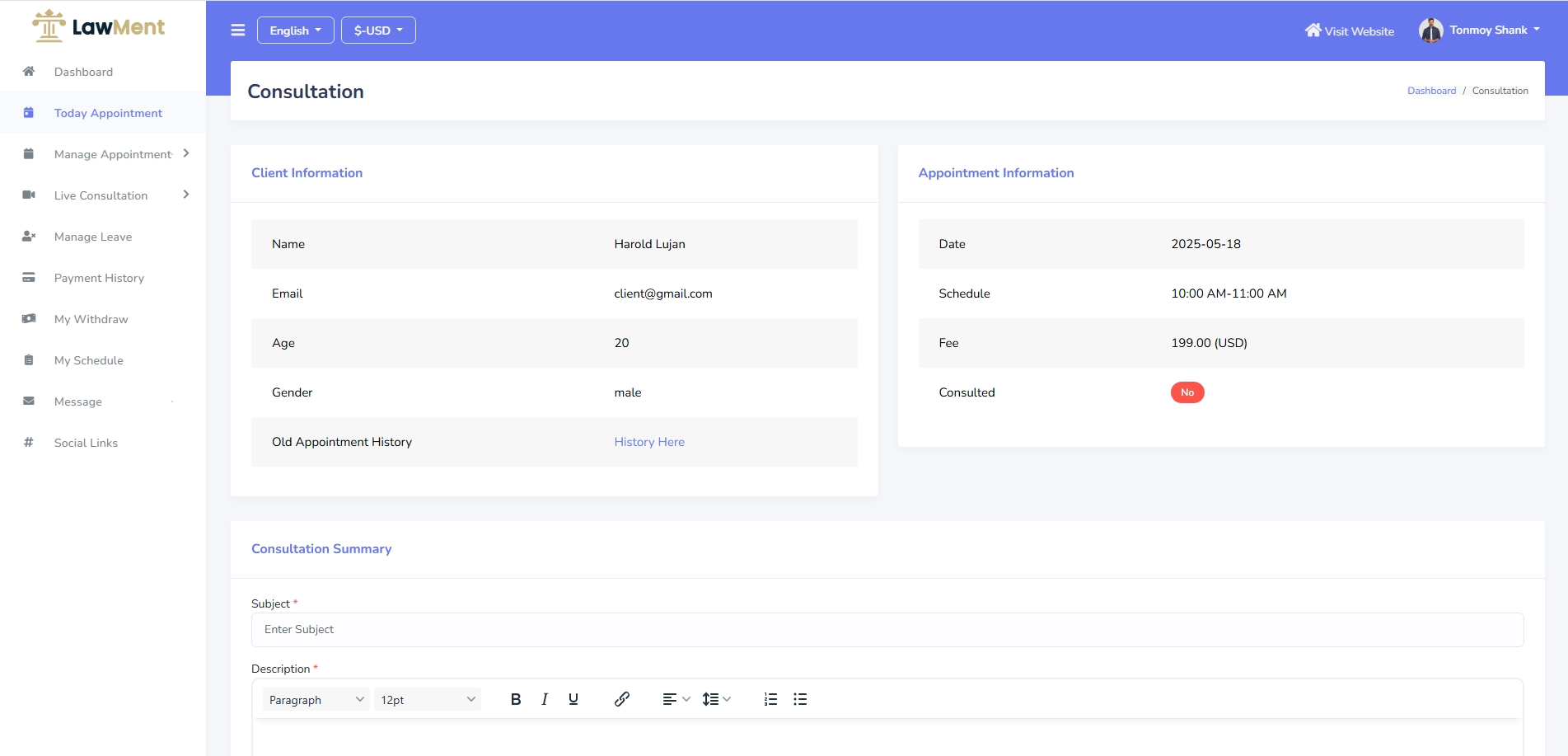Click the Dashboard breadcrumb link
Image resolution: width=1568 pixels, height=756 pixels.
(x=1431, y=91)
